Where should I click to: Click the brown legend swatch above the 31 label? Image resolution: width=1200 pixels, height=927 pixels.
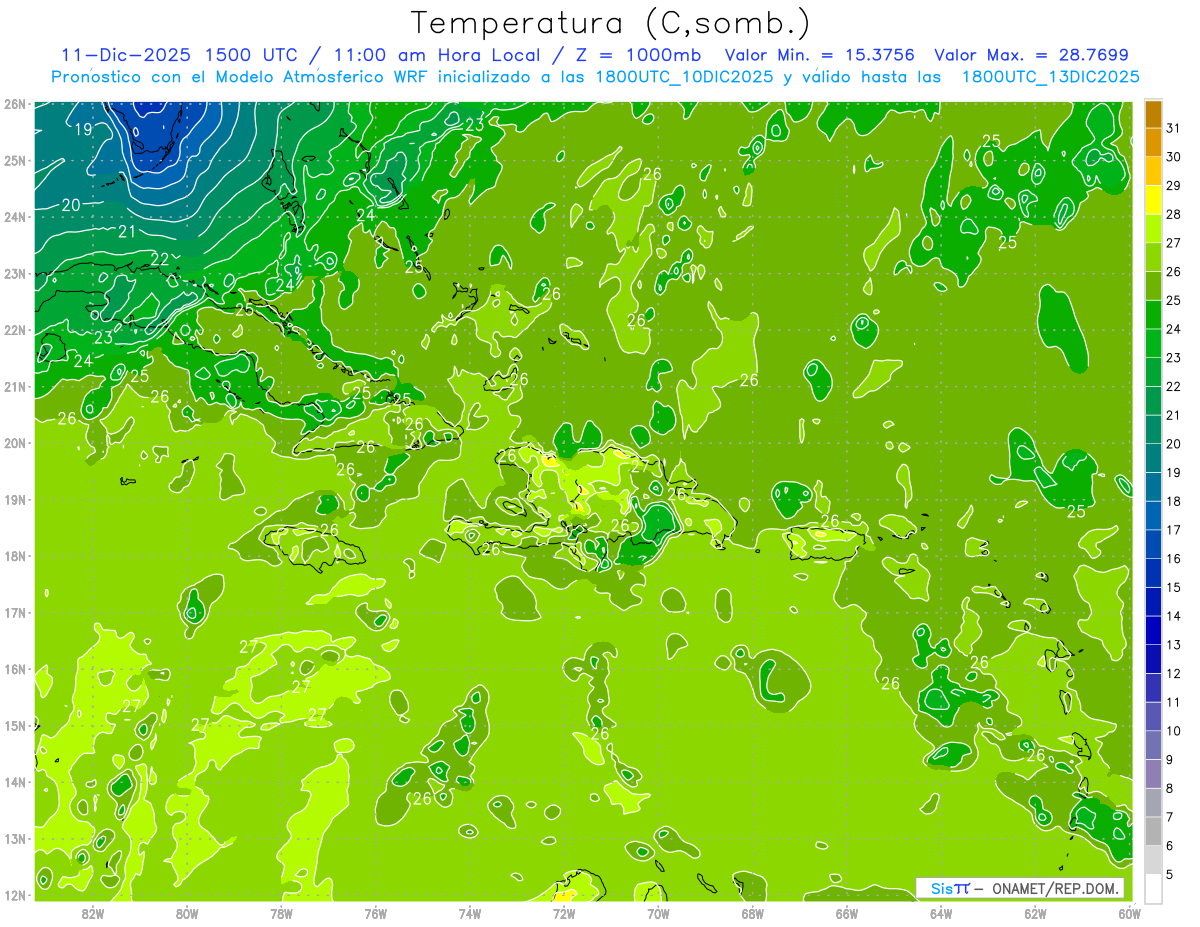coord(1153,114)
